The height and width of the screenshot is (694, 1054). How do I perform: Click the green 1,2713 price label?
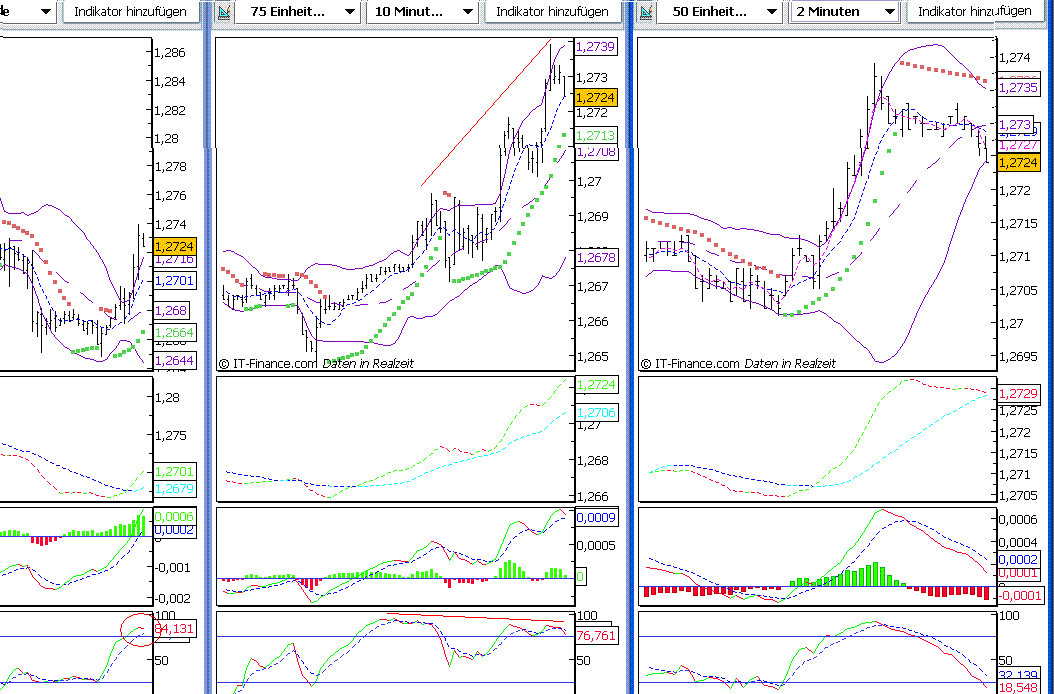pos(597,135)
